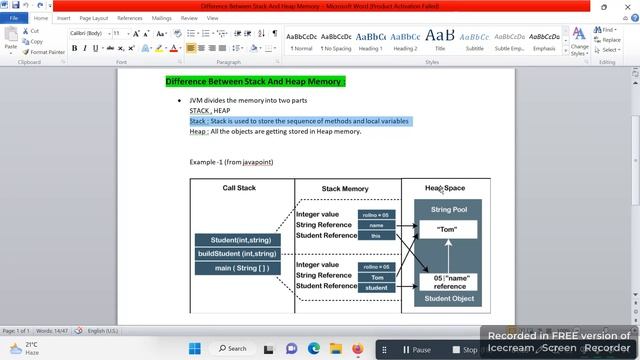
Task: Pick the text highlight color
Action: 159,48
